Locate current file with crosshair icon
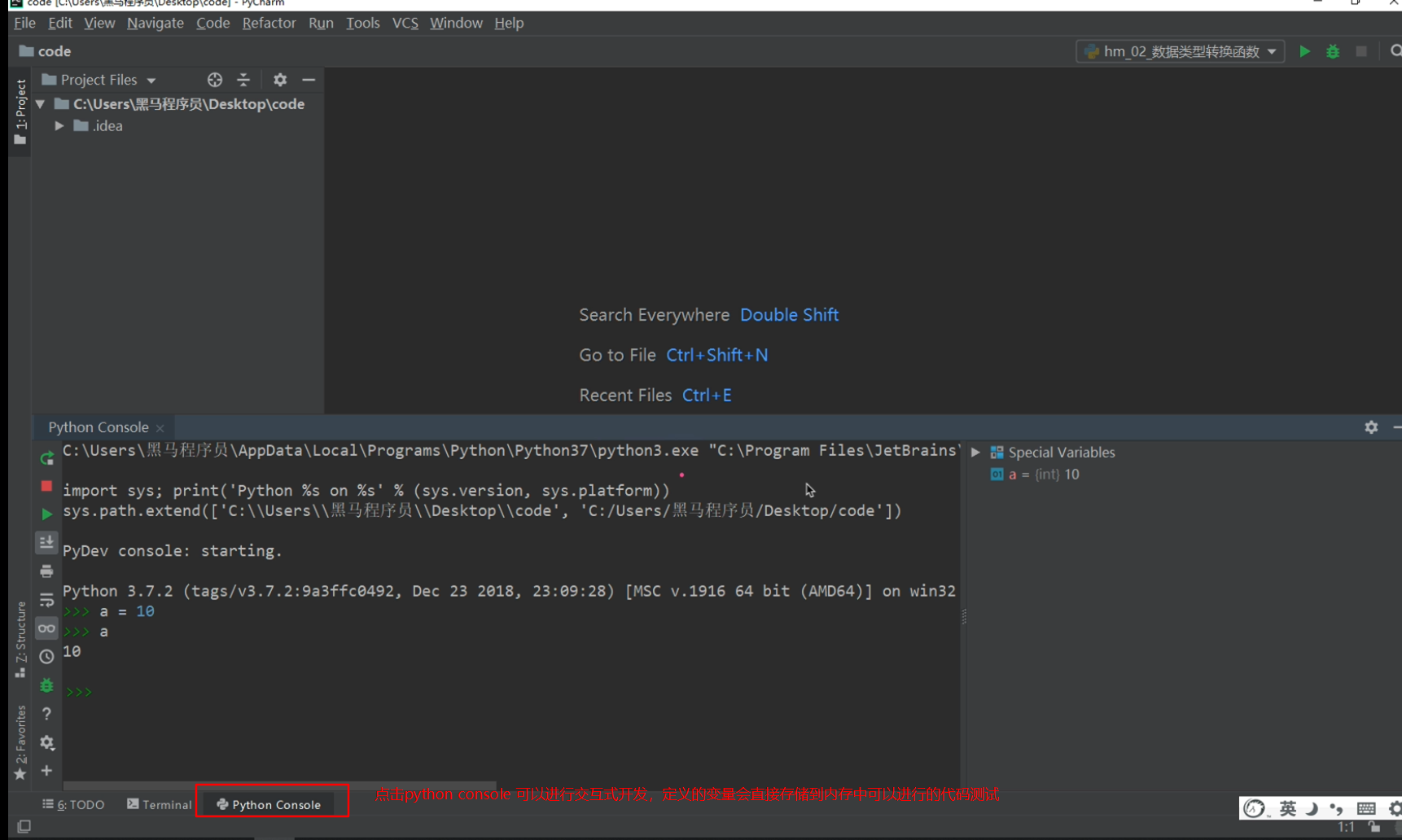The height and width of the screenshot is (840, 1402). point(215,80)
